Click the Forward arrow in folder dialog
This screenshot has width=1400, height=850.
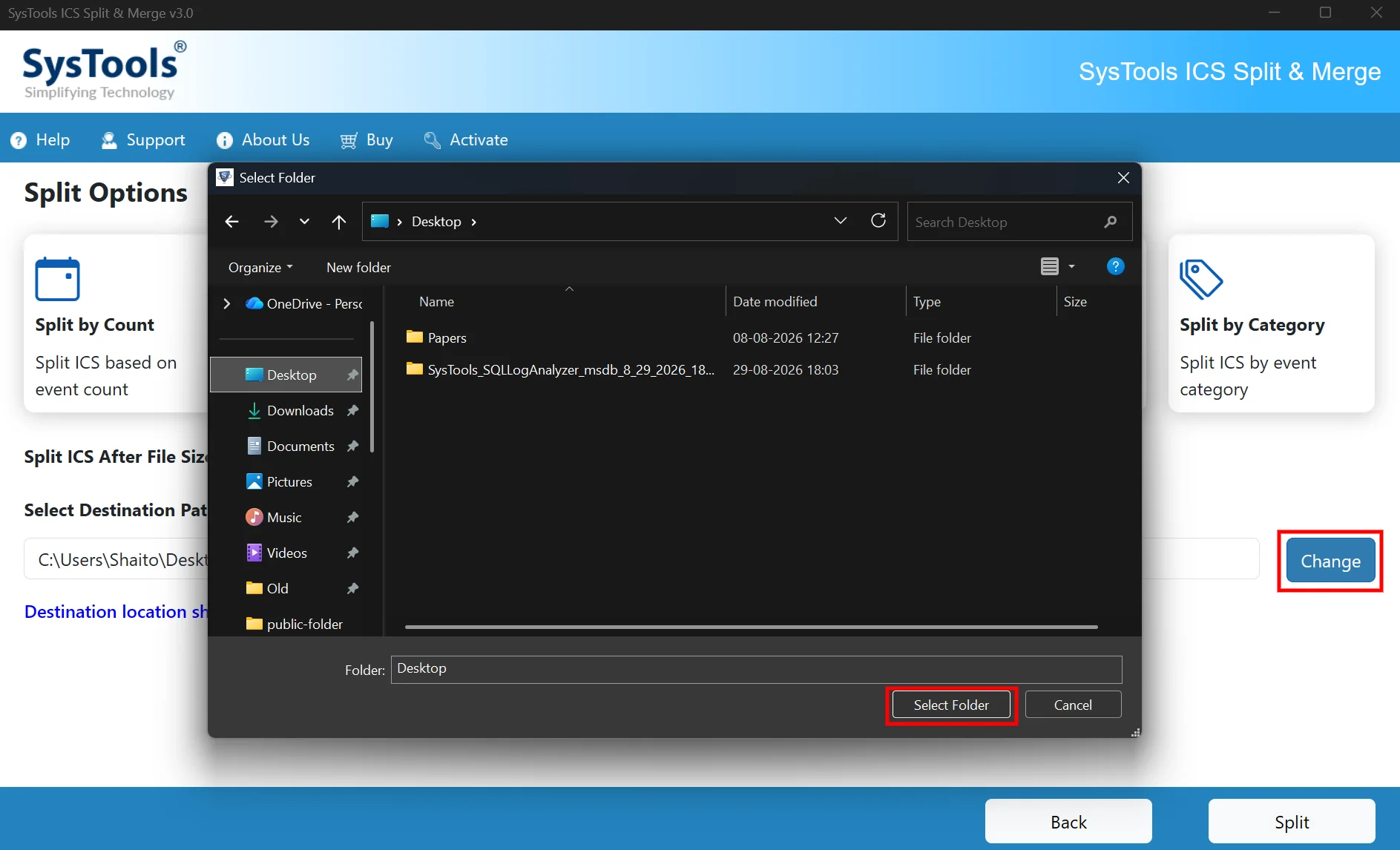(x=271, y=222)
